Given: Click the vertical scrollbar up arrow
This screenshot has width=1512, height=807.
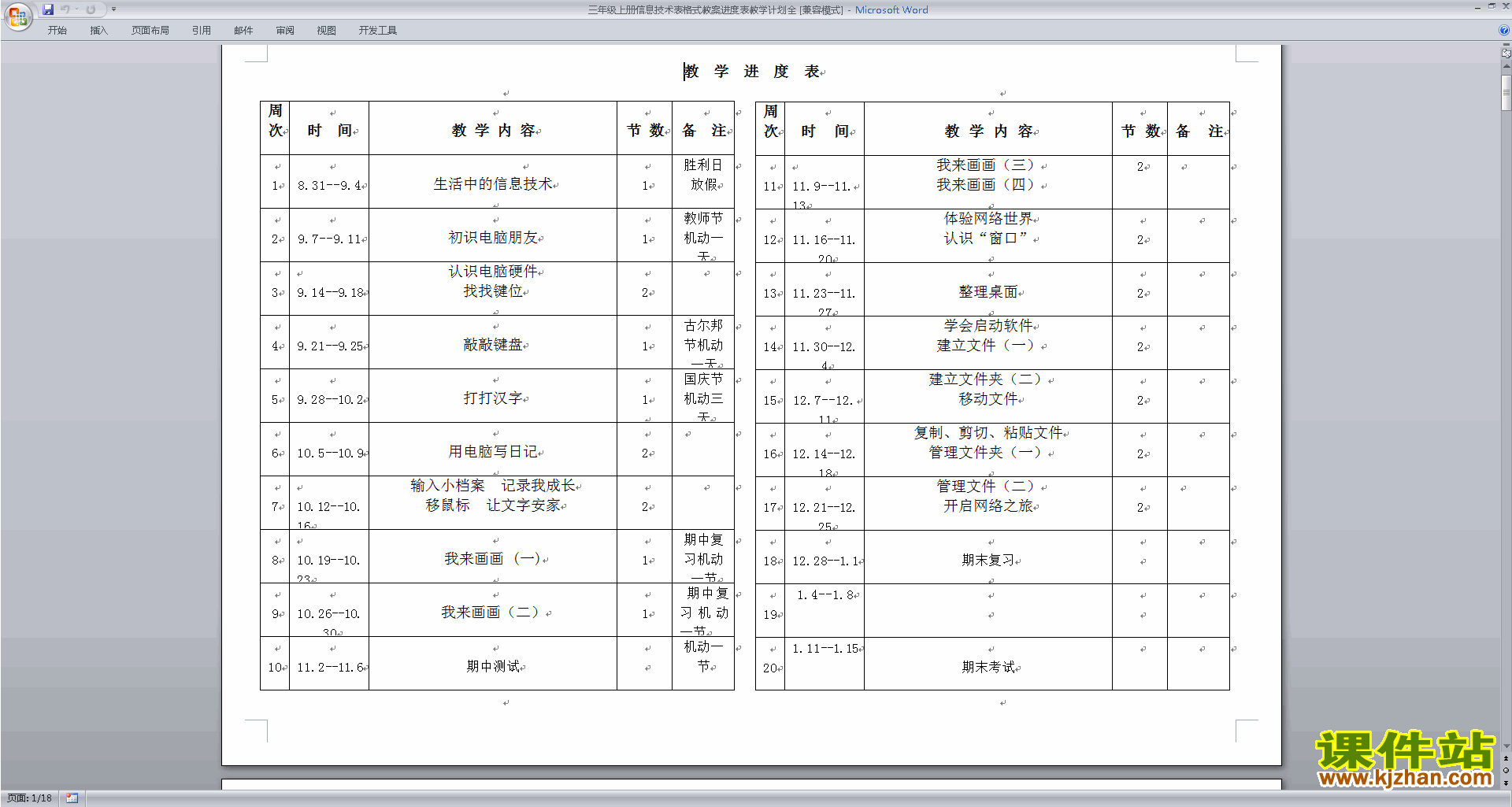Looking at the screenshot, I should tap(1506, 66).
